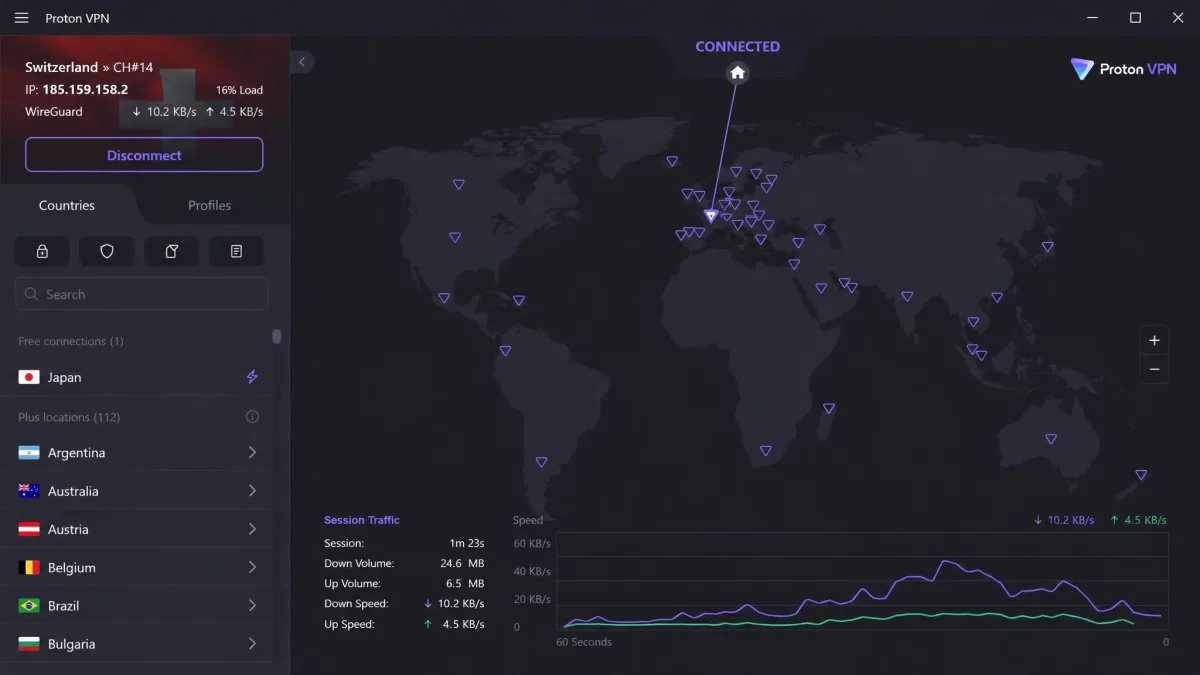Click the search magnifier icon
This screenshot has width=1200, height=675.
click(x=31, y=295)
